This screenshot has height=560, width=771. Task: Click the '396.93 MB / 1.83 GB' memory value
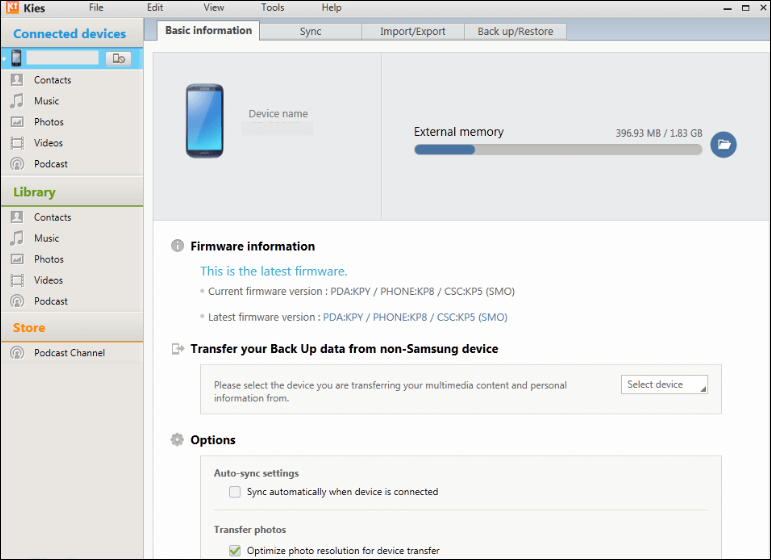pos(659,133)
